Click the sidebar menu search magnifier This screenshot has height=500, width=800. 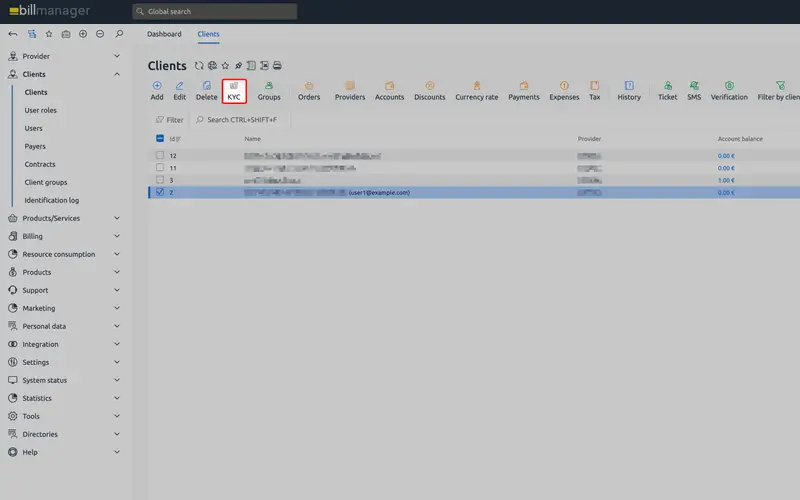tap(119, 34)
